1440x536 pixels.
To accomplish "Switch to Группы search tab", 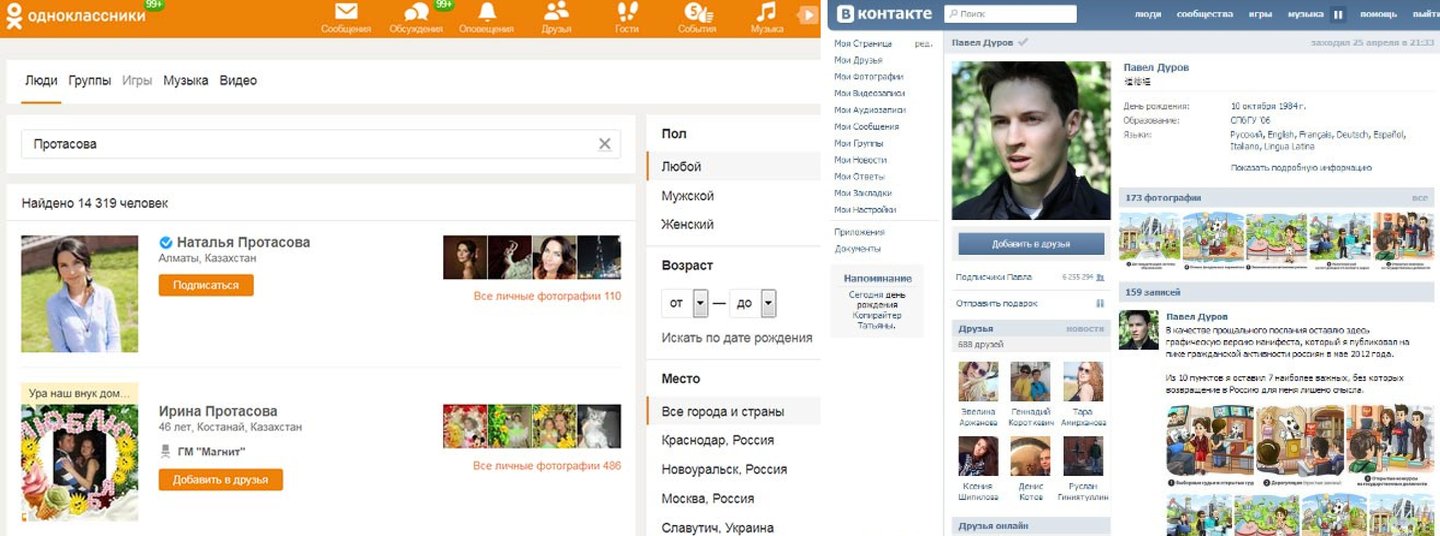I will click(x=90, y=81).
